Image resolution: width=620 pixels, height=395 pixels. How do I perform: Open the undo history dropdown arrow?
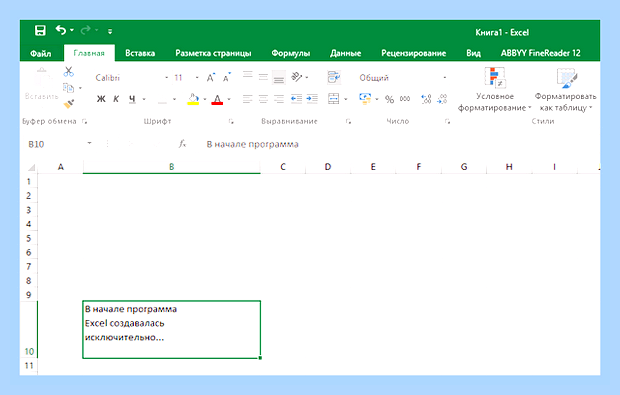pos(72,30)
